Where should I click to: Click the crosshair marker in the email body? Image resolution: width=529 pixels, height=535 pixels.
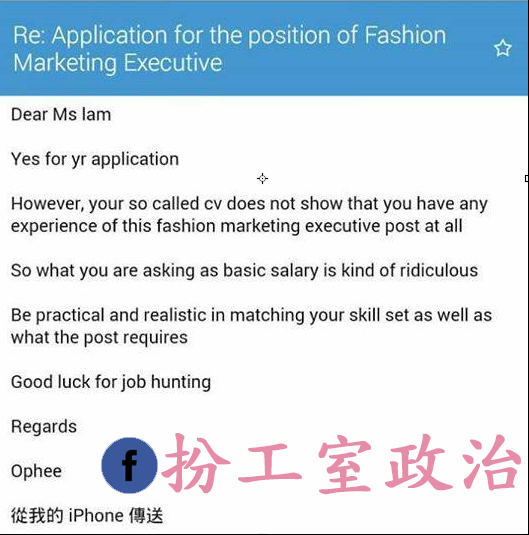click(x=262, y=178)
